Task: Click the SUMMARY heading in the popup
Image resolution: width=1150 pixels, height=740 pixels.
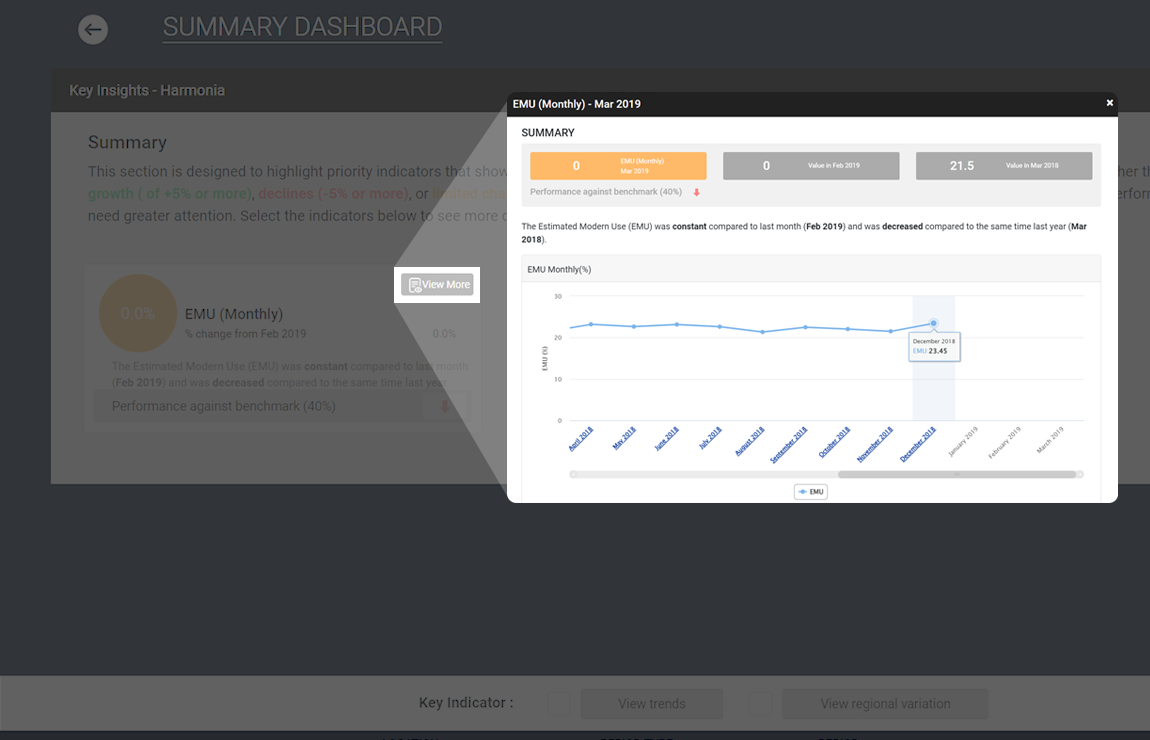Action: tap(548, 133)
